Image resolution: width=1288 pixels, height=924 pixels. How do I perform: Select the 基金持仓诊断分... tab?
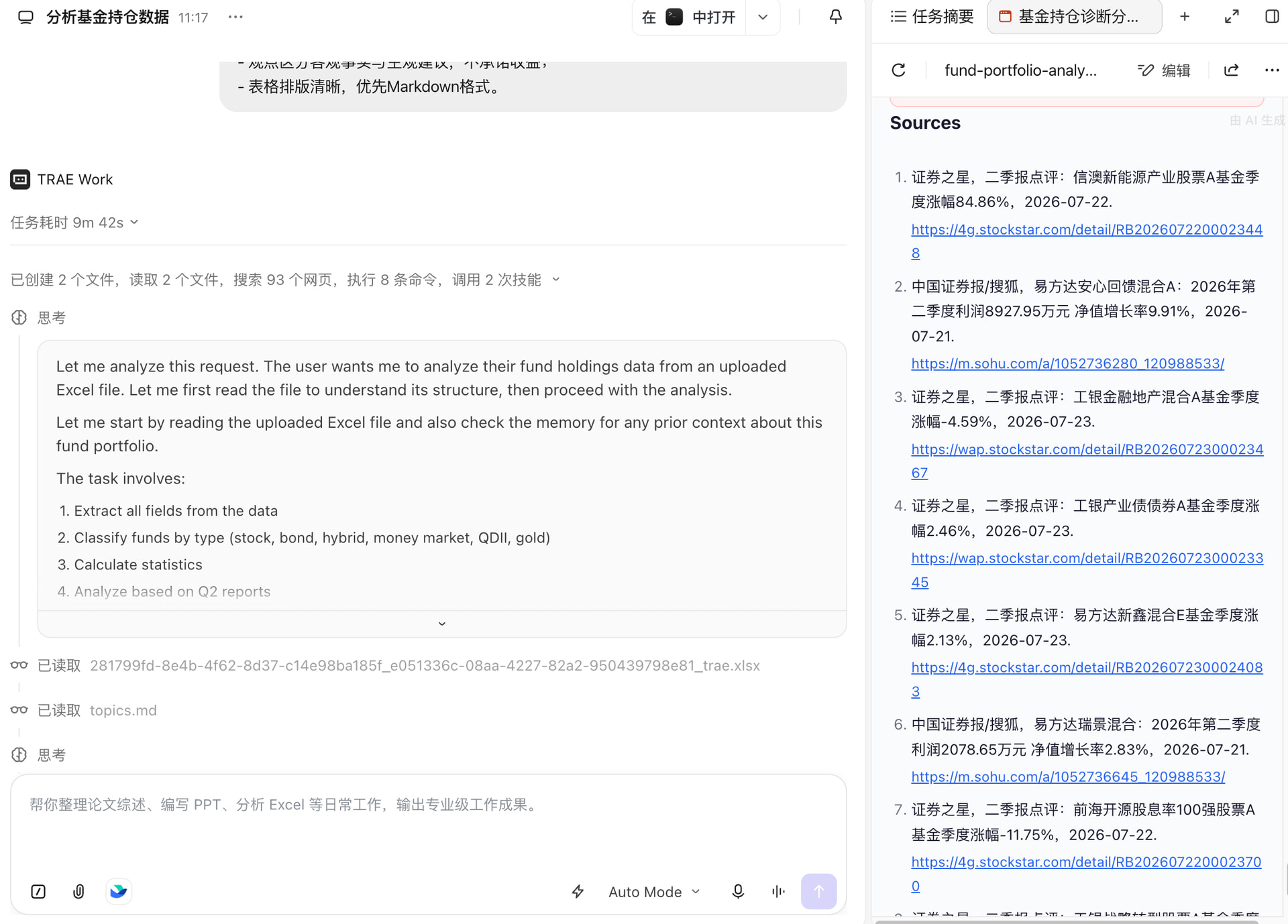coord(1074,17)
